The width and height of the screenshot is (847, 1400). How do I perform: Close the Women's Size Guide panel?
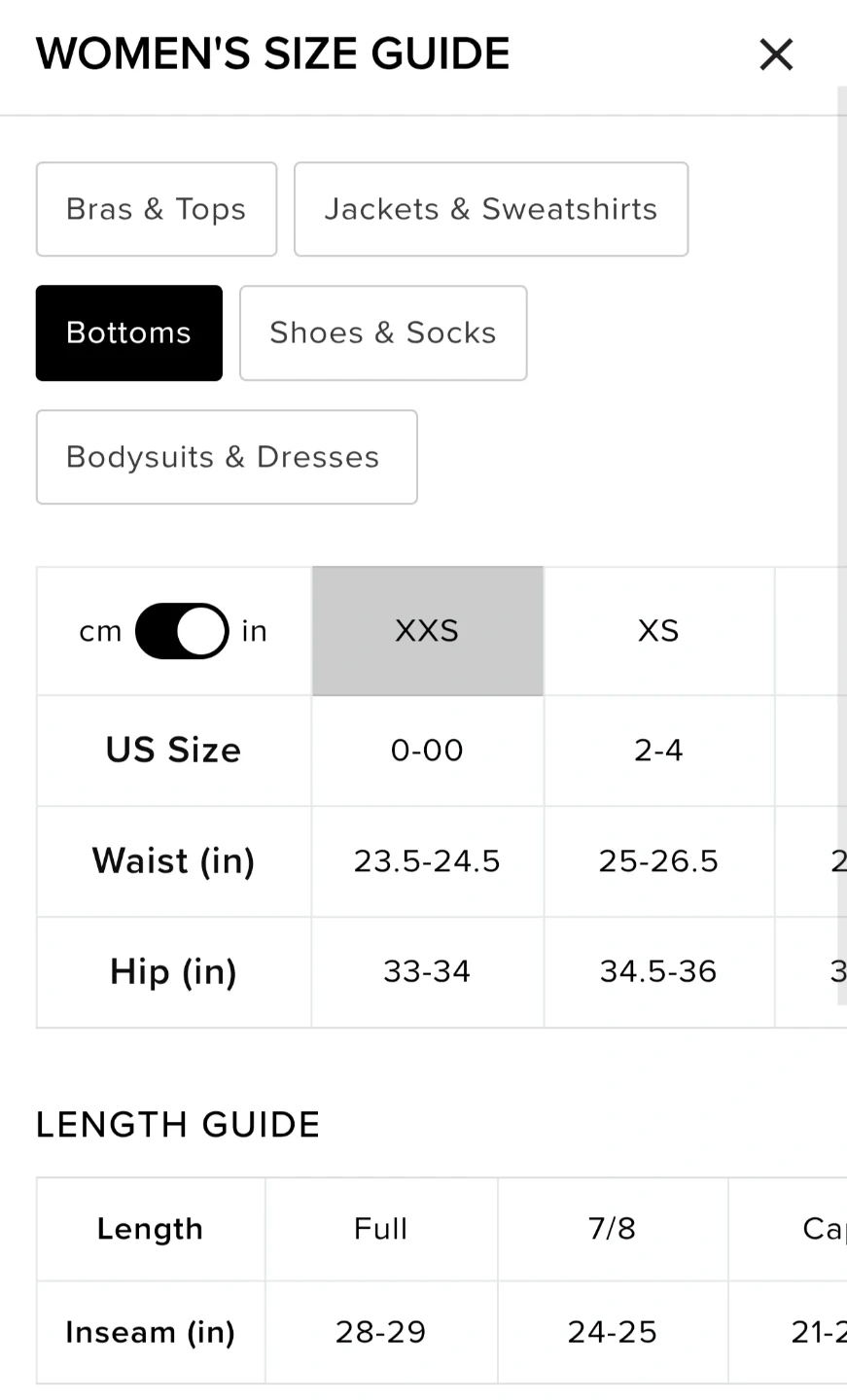(x=776, y=54)
